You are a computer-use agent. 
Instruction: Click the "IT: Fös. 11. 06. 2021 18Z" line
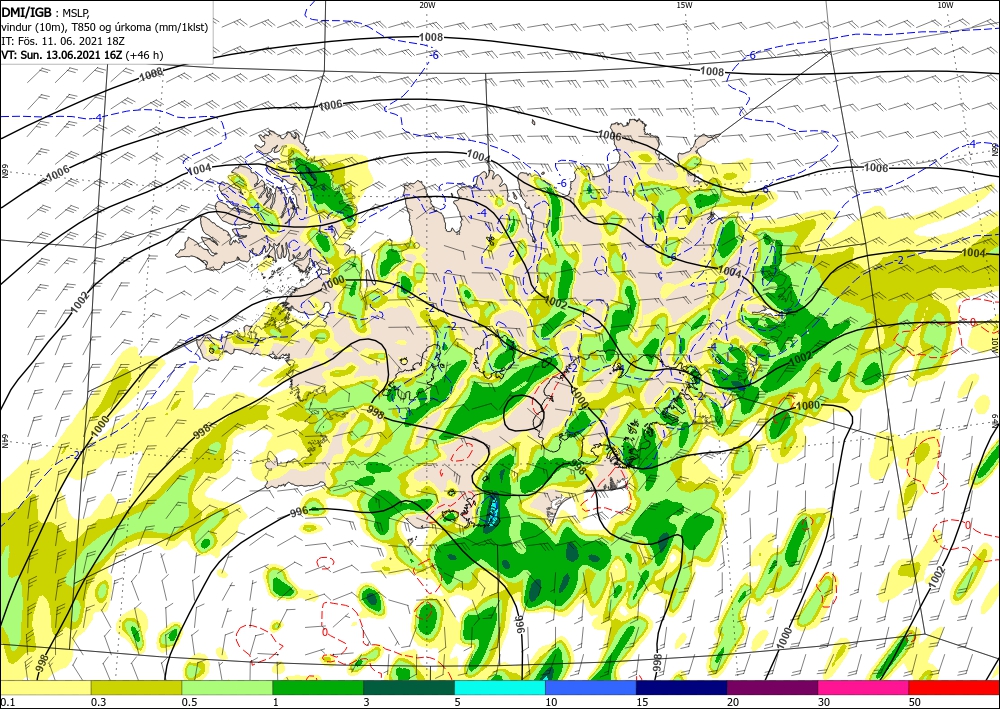pyautogui.click(x=63, y=41)
